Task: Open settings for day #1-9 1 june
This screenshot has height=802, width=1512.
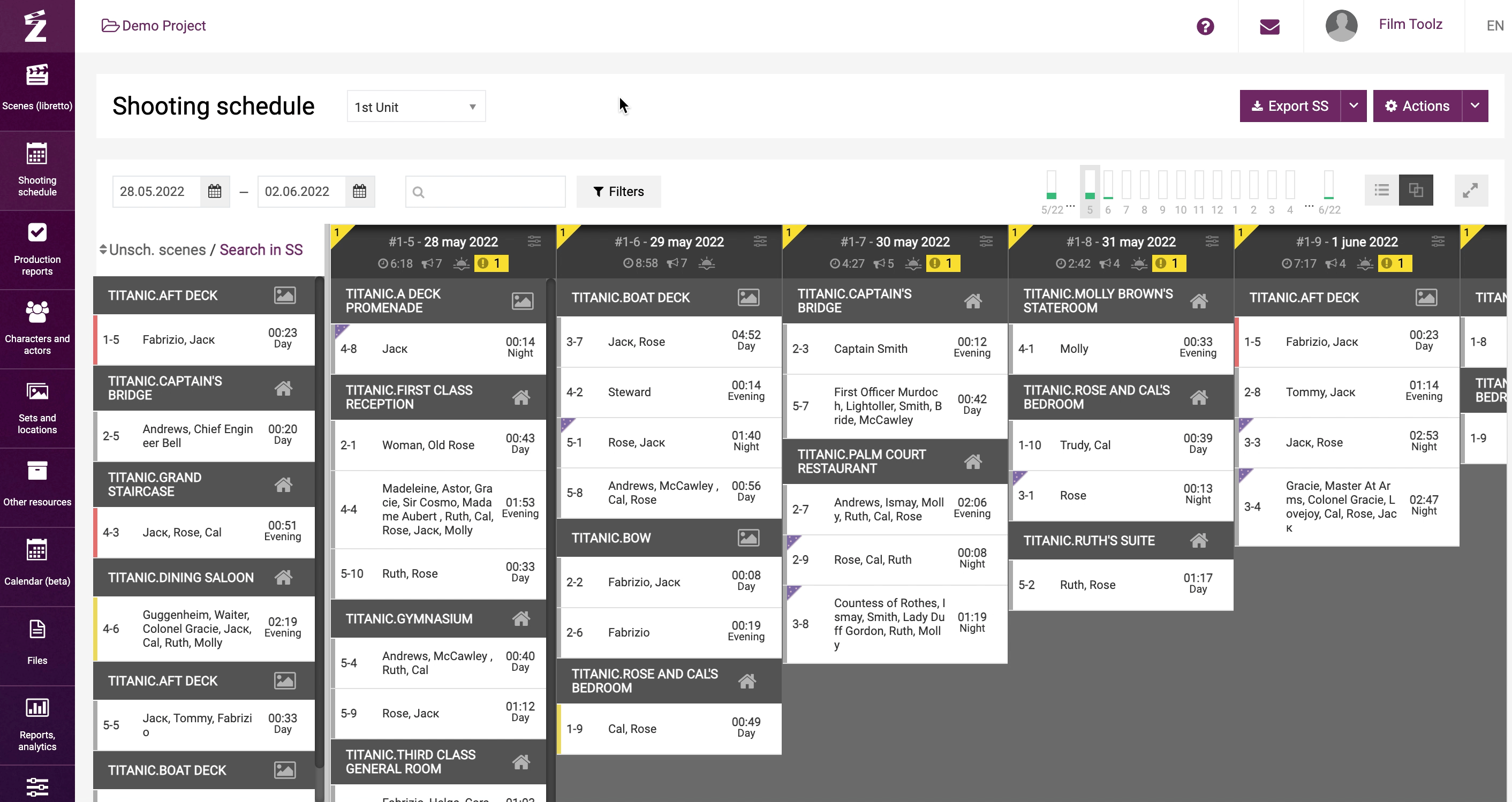Action: tap(1438, 241)
